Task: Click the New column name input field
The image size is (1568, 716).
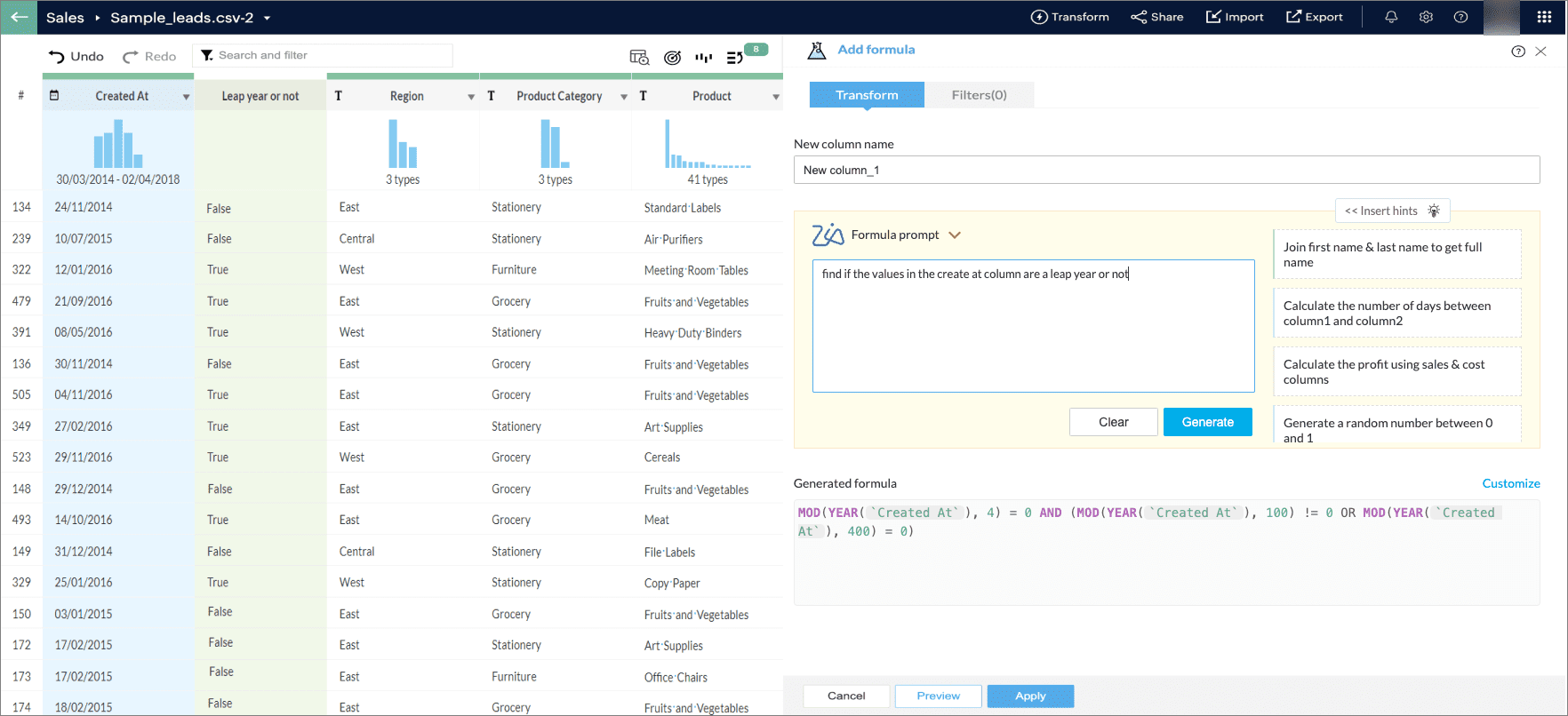Action: click(x=1166, y=170)
